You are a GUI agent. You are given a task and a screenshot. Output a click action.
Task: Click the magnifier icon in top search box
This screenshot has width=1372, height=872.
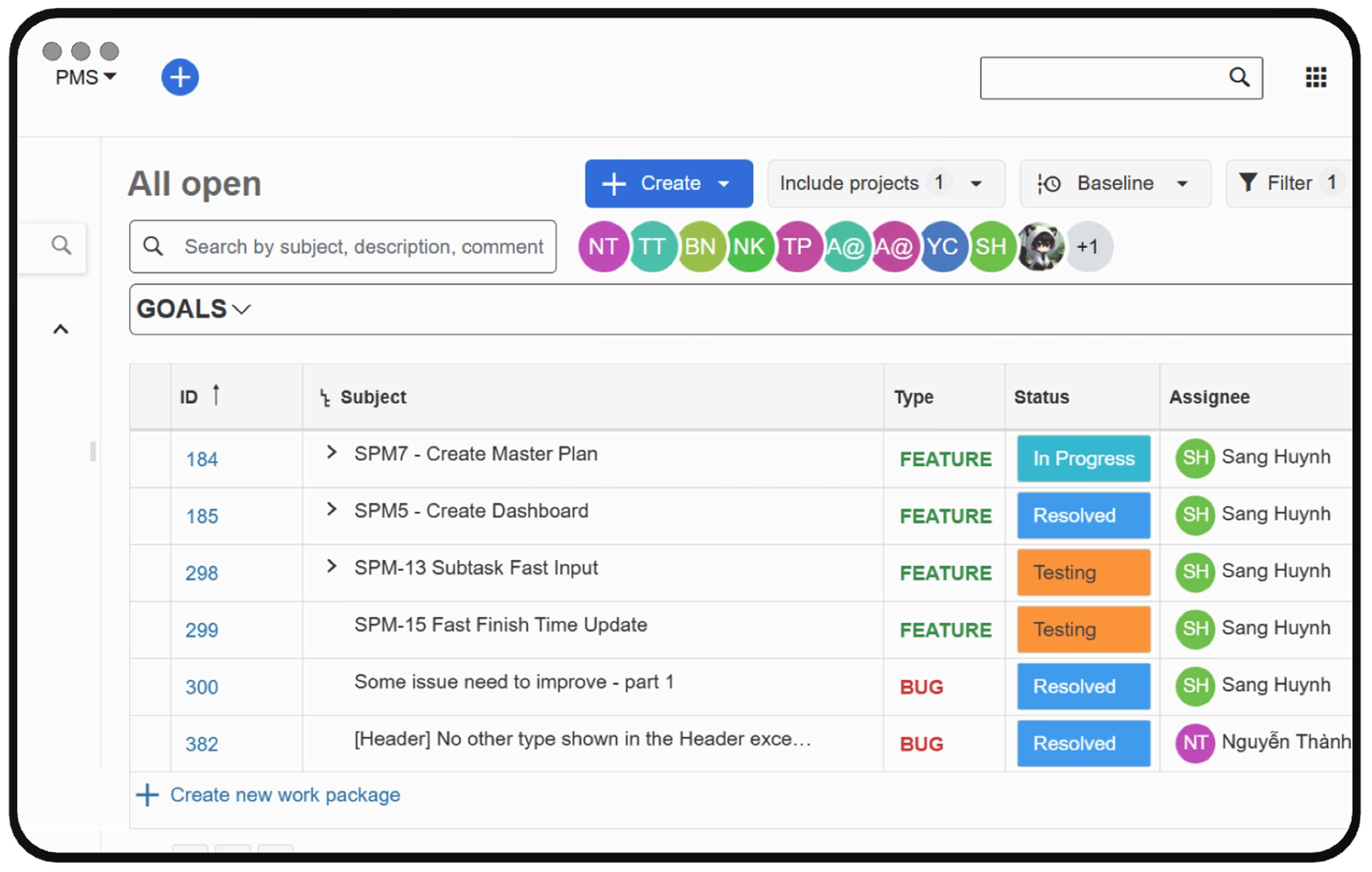(x=1239, y=77)
